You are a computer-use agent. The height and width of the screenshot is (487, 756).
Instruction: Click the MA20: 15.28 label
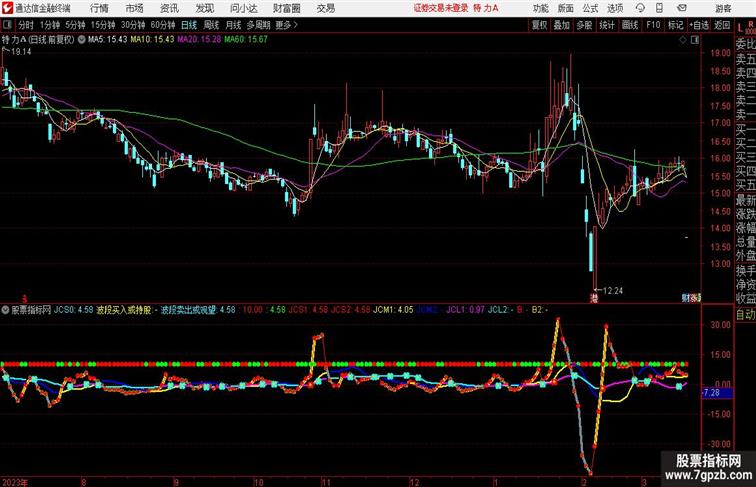tap(199, 40)
